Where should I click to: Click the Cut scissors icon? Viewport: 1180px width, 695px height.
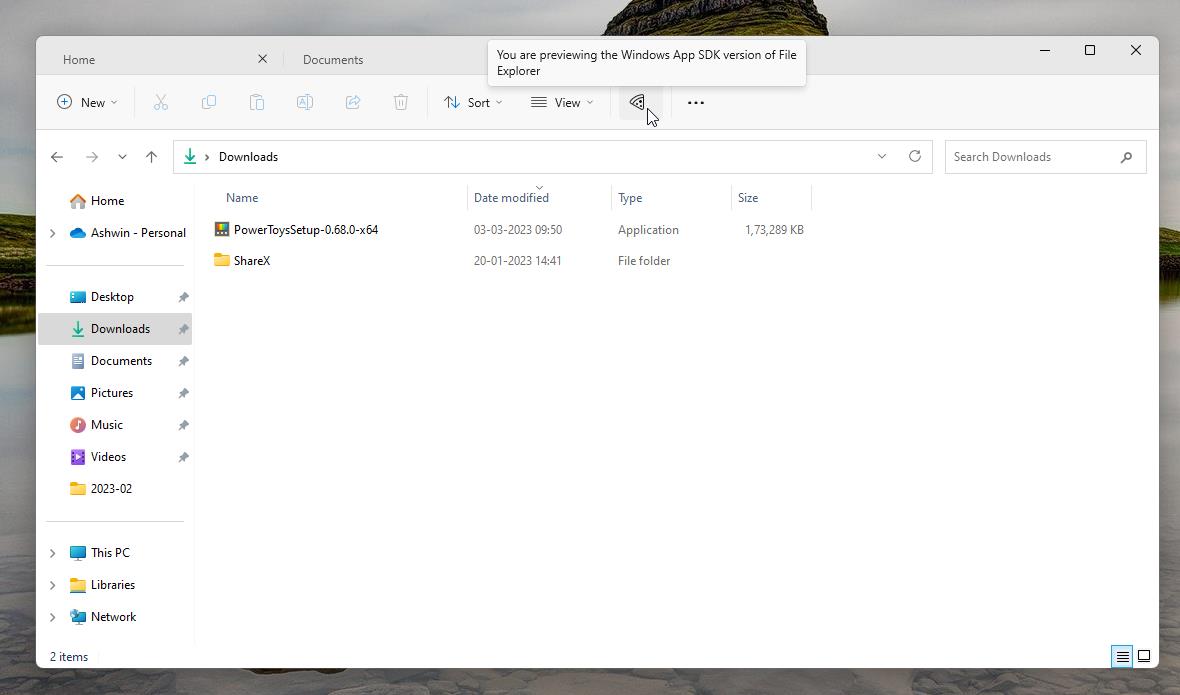click(x=160, y=102)
